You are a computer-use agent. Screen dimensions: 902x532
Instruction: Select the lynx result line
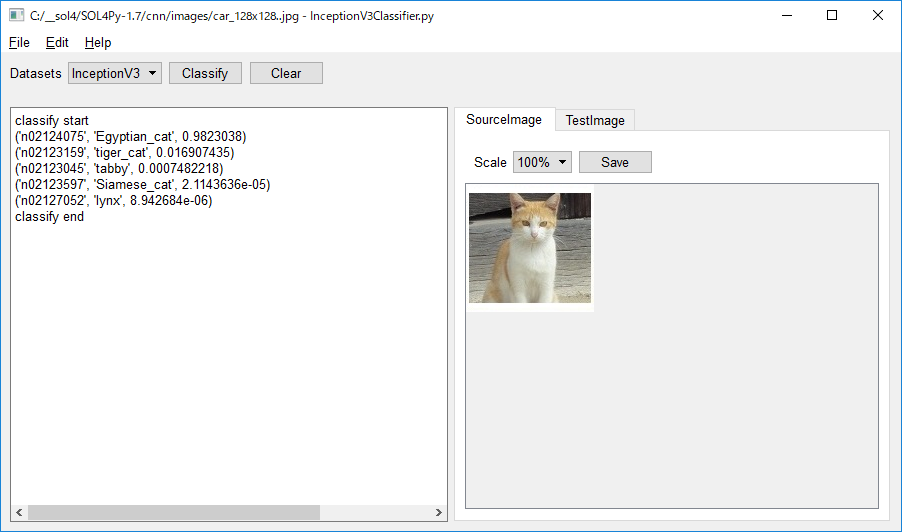coord(114,201)
